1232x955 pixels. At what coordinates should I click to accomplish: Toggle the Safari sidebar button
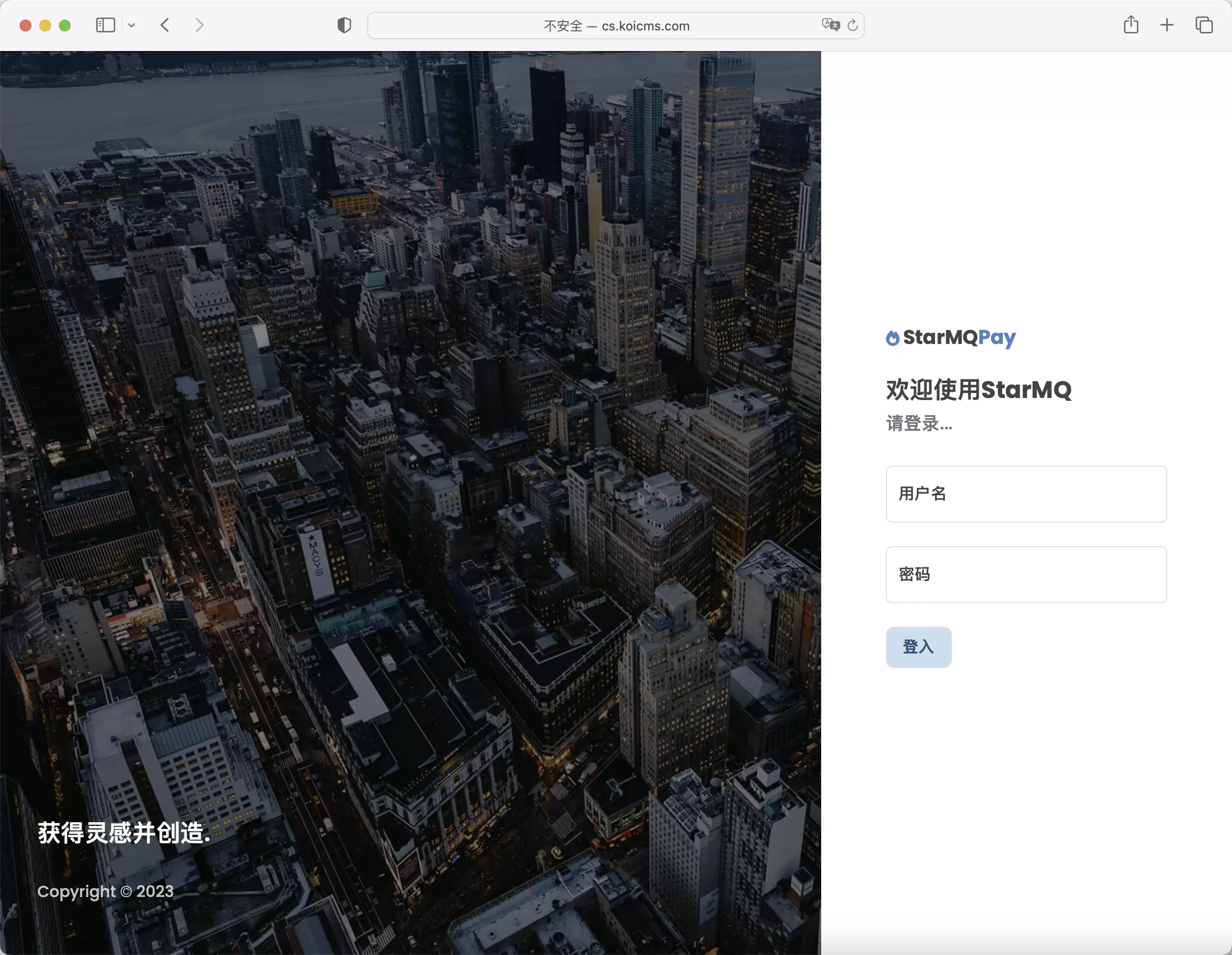coord(106,26)
